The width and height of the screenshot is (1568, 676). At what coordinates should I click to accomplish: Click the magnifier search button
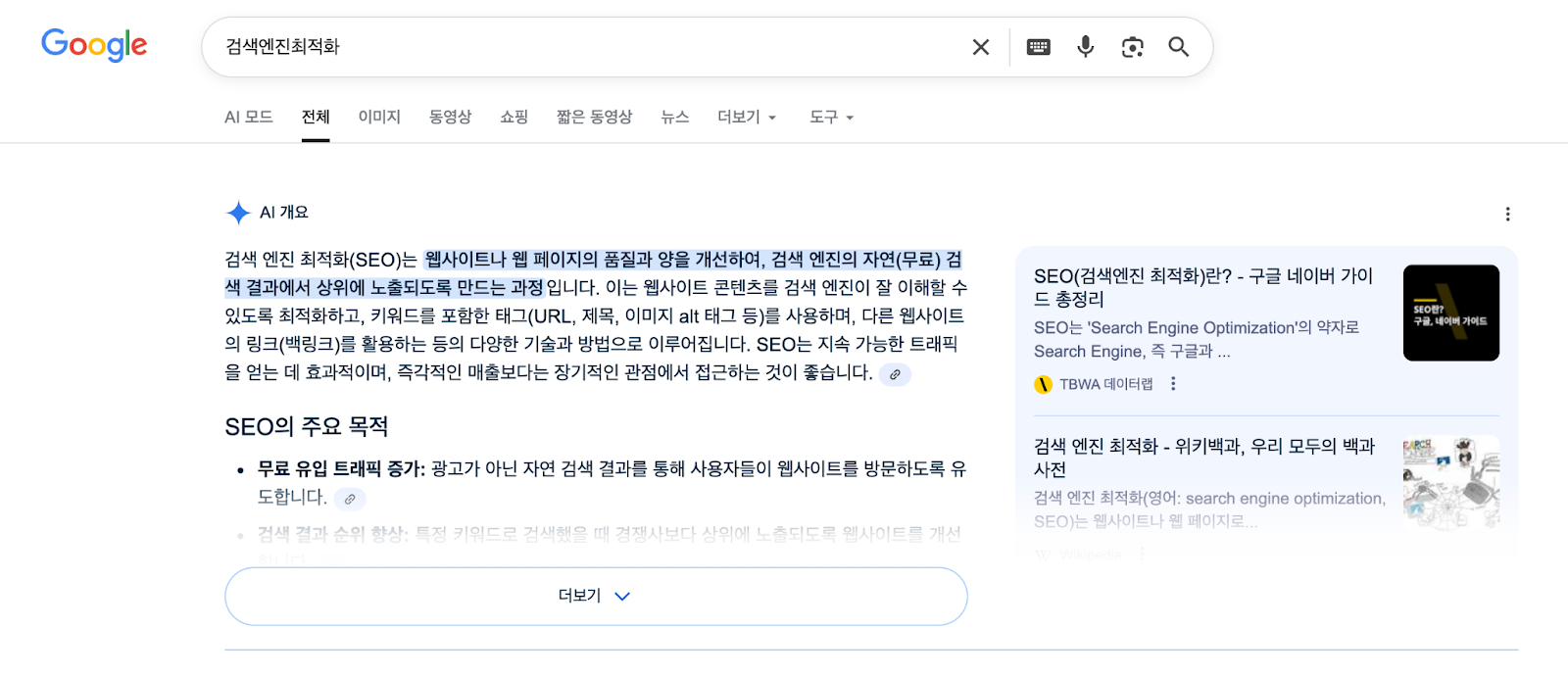pyautogui.click(x=1178, y=47)
